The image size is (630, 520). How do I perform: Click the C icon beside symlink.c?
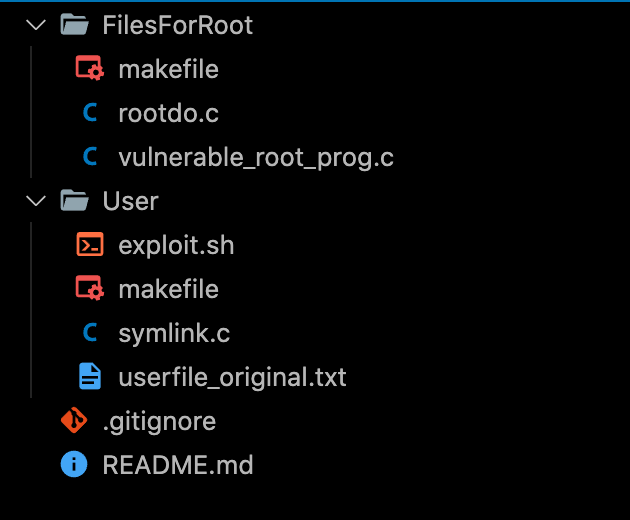pos(90,333)
